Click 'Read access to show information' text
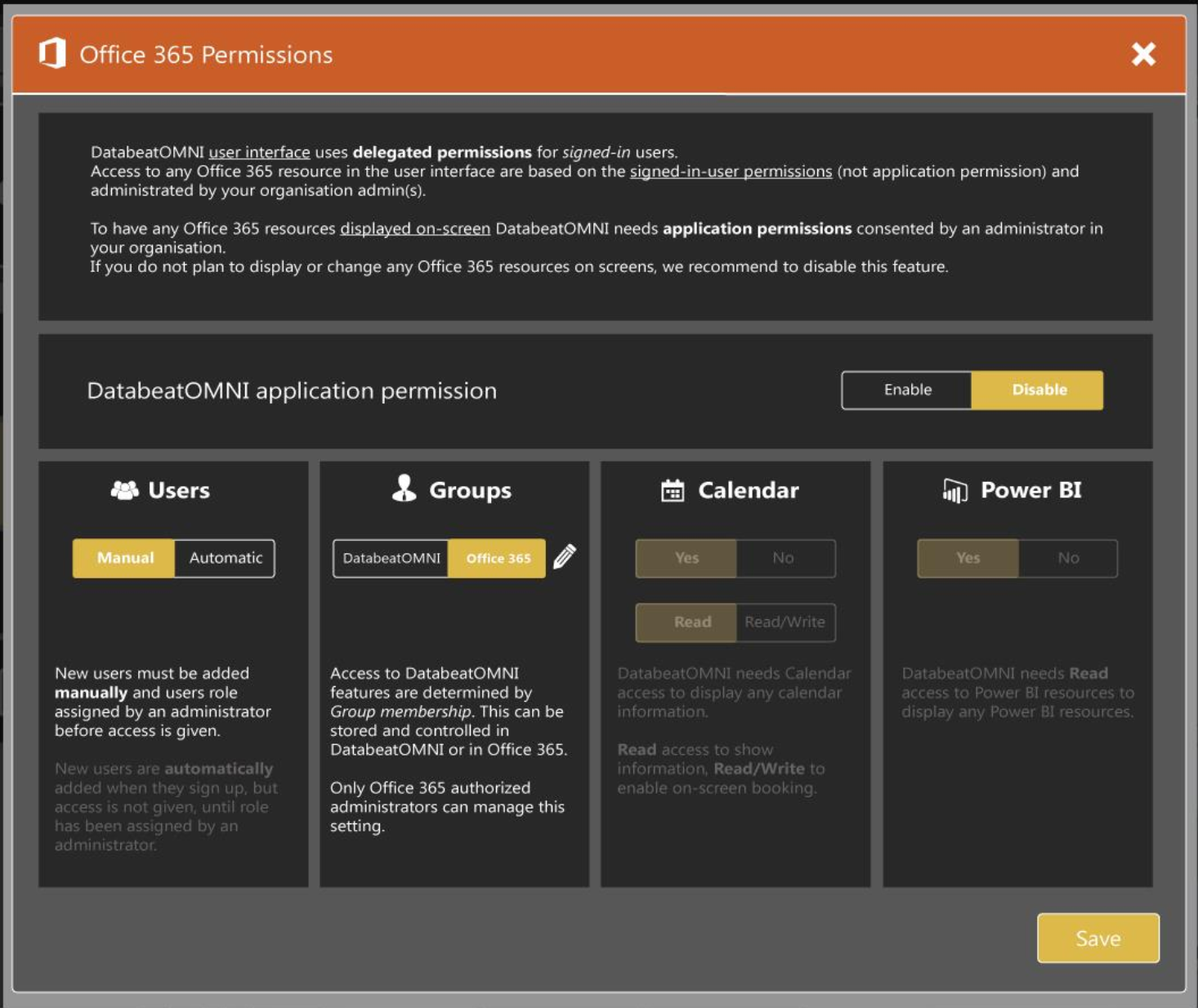 (721, 769)
